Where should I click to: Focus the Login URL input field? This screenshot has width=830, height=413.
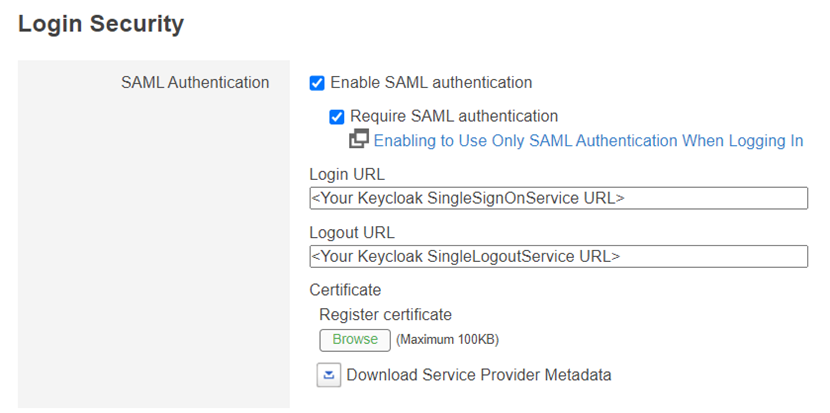point(700,198)
